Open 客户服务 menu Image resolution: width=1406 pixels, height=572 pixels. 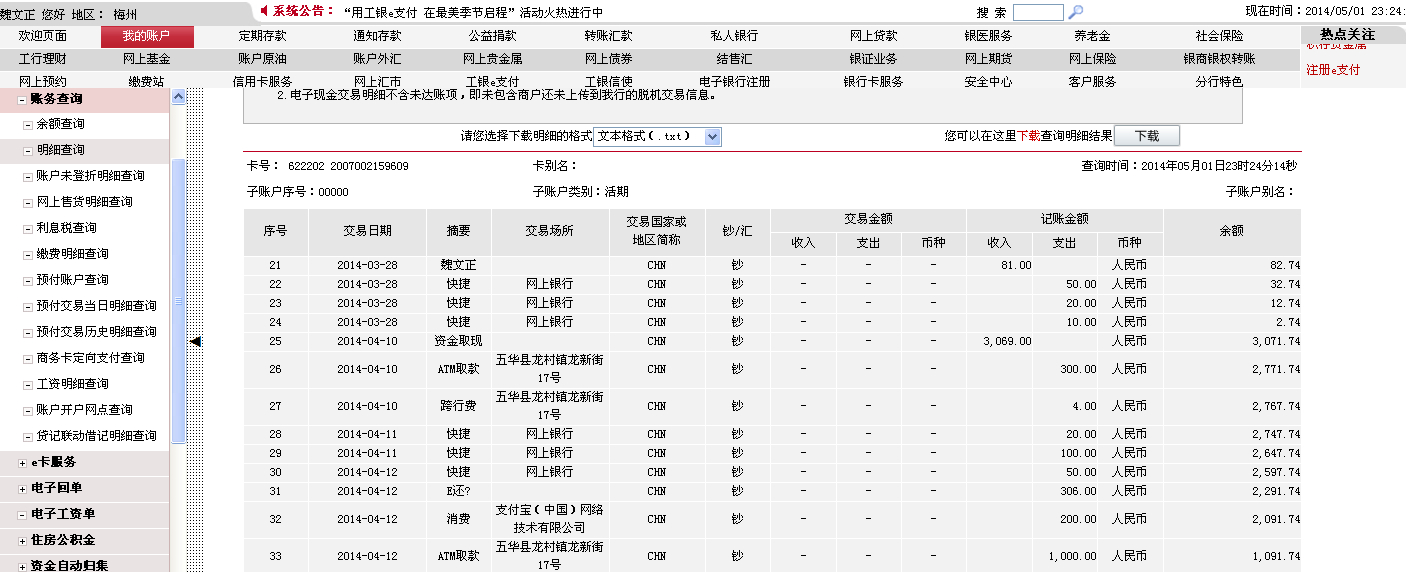pyautogui.click(x=1092, y=82)
